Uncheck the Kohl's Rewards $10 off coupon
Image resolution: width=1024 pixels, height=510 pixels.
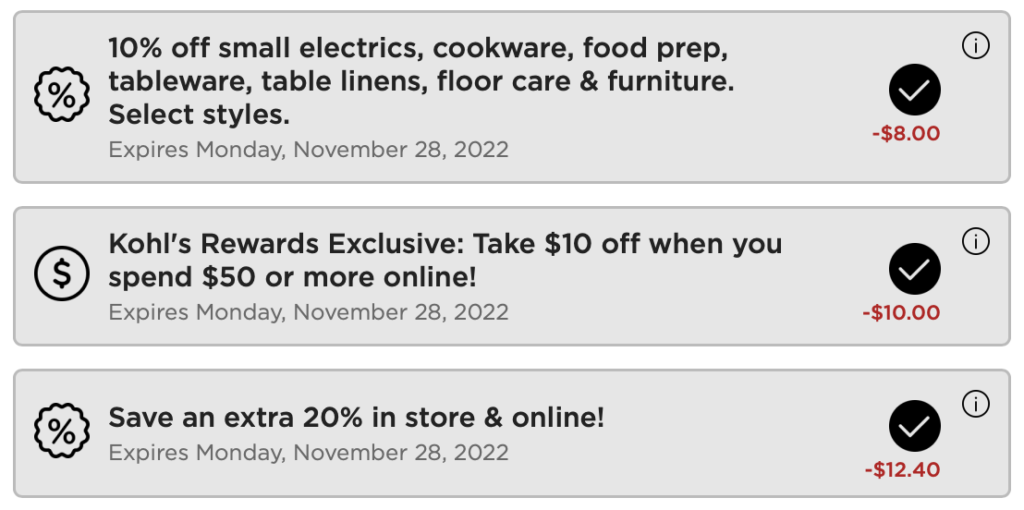[914, 269]
